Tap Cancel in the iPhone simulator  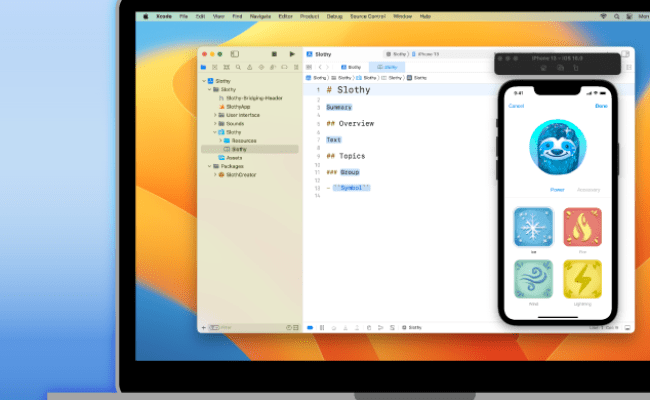coord(516,106)
